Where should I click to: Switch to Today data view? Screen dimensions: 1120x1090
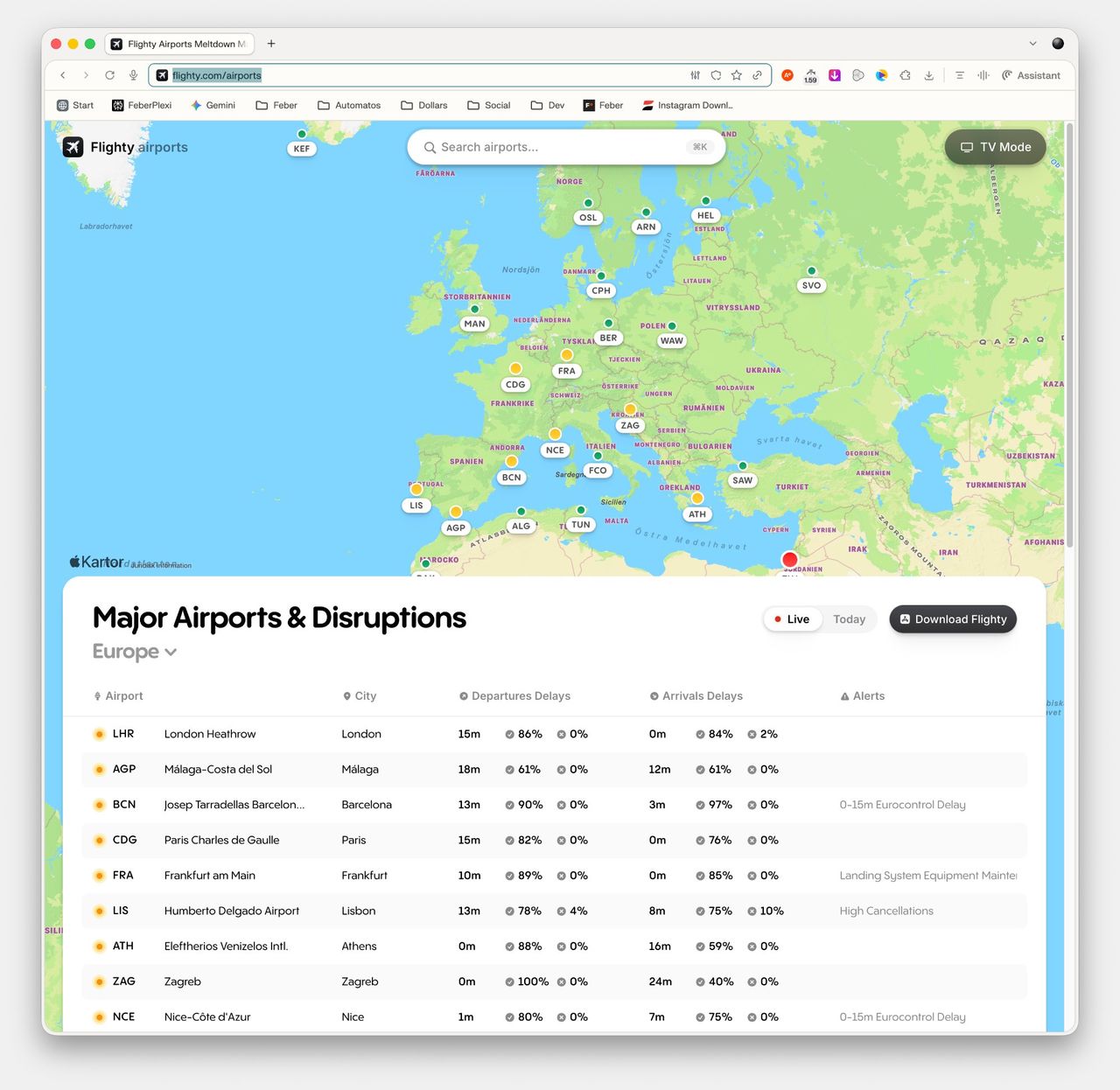tap(849, 619)
